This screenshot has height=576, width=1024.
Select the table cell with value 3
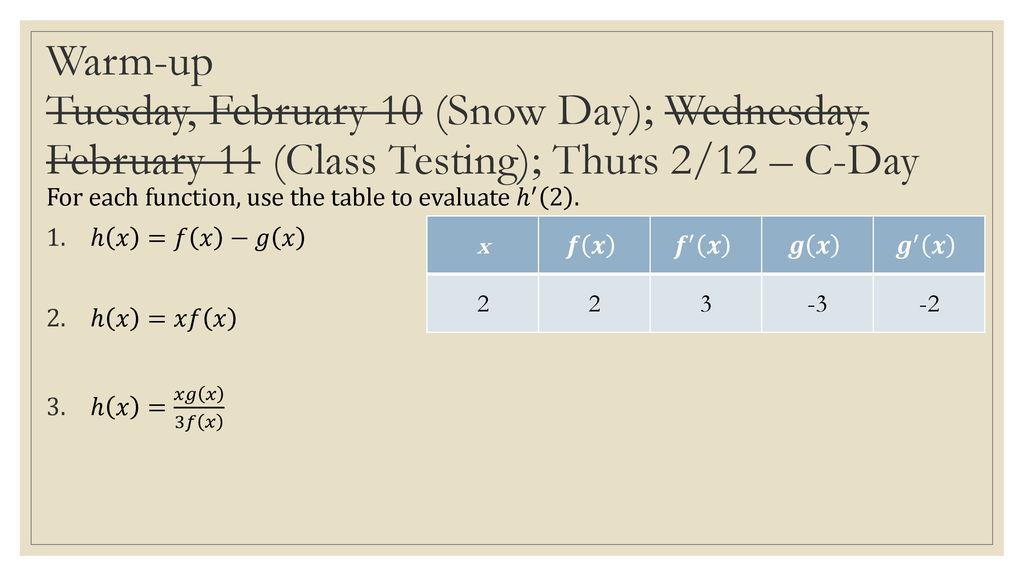click(x=705, y=304)
